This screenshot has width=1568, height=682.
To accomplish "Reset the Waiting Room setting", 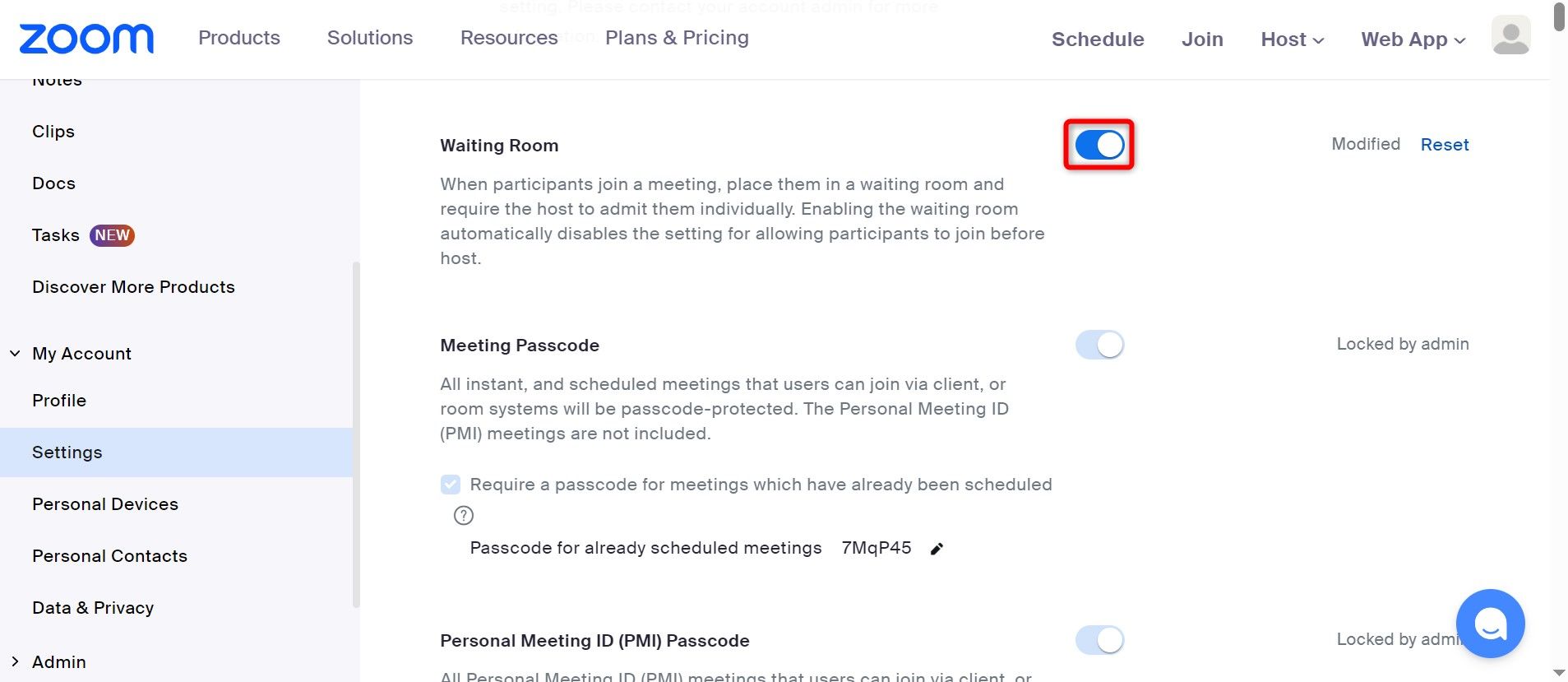I will (1444, 145).
